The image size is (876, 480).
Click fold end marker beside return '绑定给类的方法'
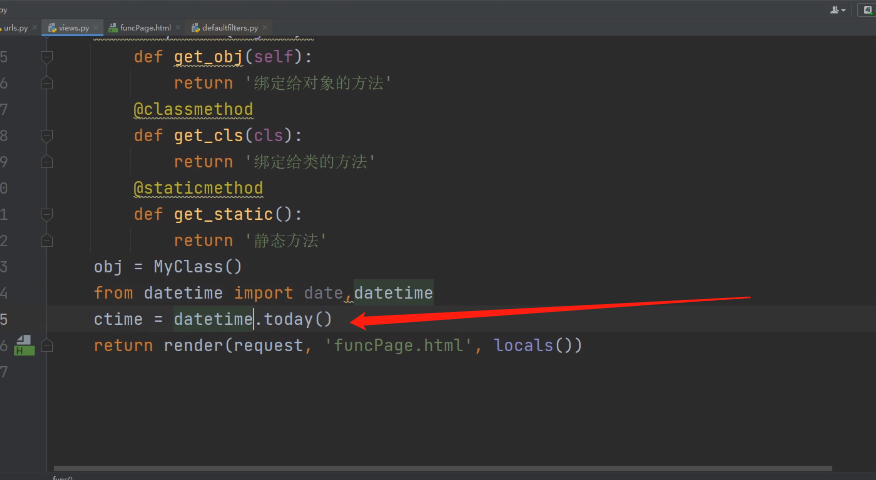click(x=47, y=162)
